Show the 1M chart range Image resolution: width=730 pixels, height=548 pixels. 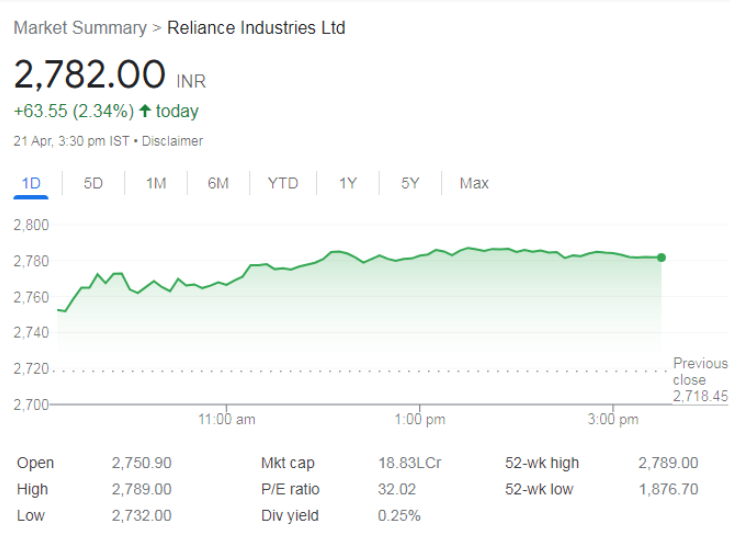pos(156,183)
